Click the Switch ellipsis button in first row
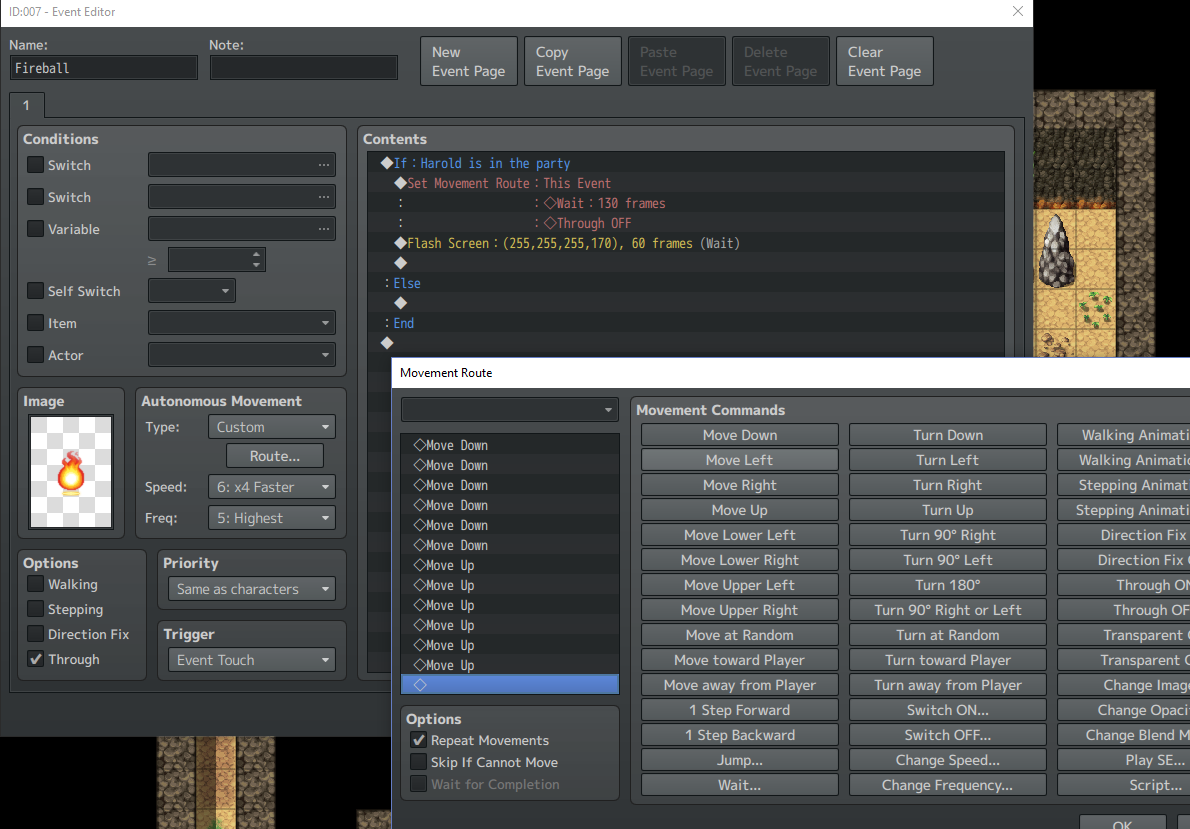The width and height of the screenshot is (1190, 829). tap(324, 165)
